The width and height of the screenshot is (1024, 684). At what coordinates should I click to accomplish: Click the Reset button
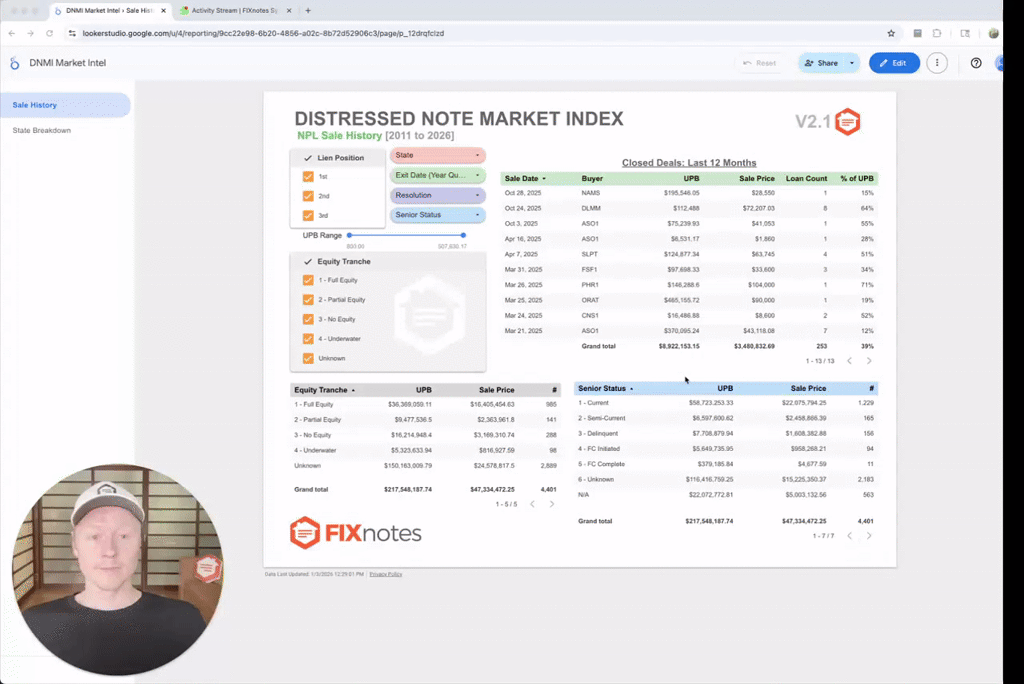pos(760,63)
